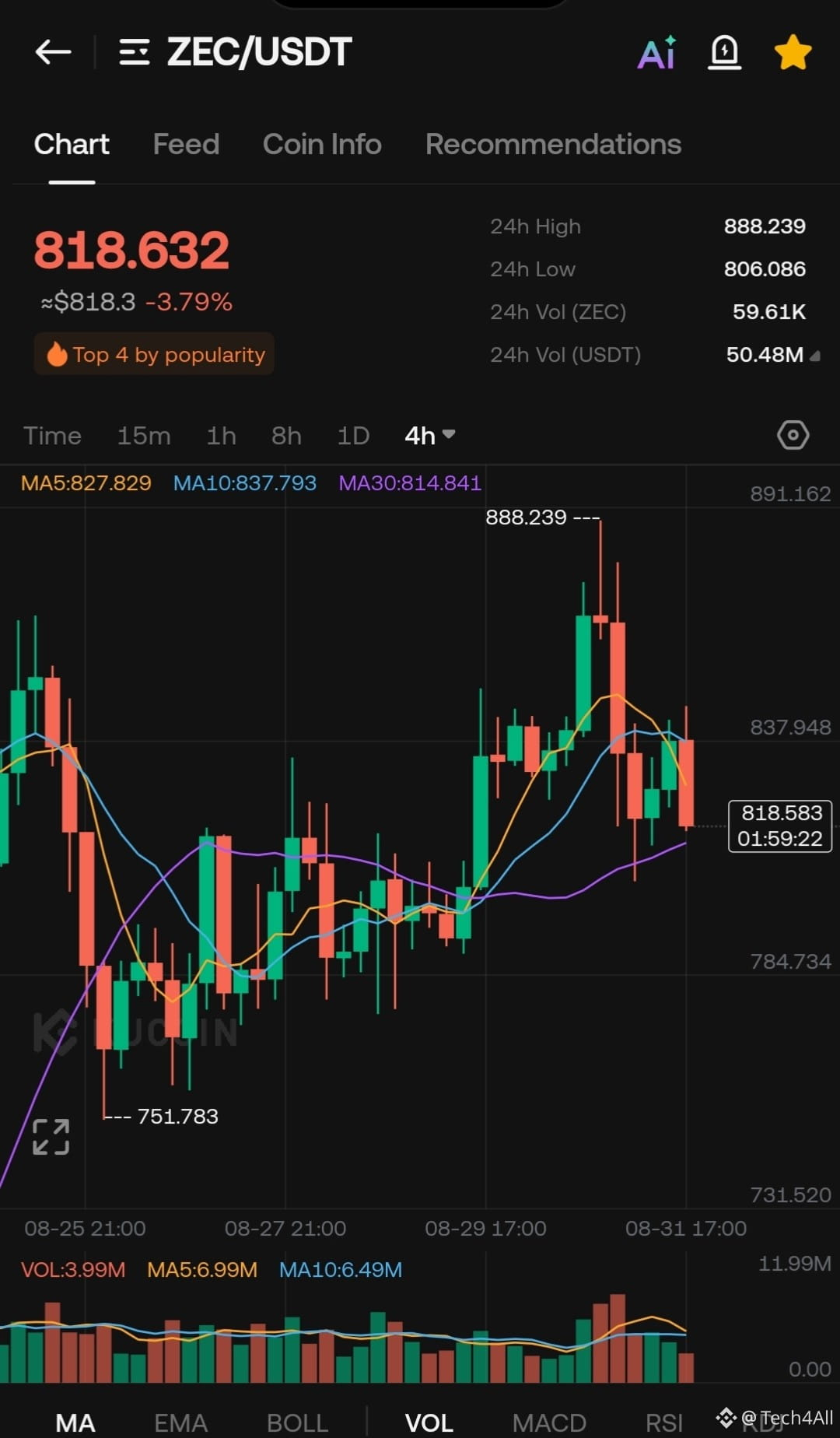The image size is (840, 1438).
Task: Tap the 24h High value 888.239
Action: click(x=765, y=226)
